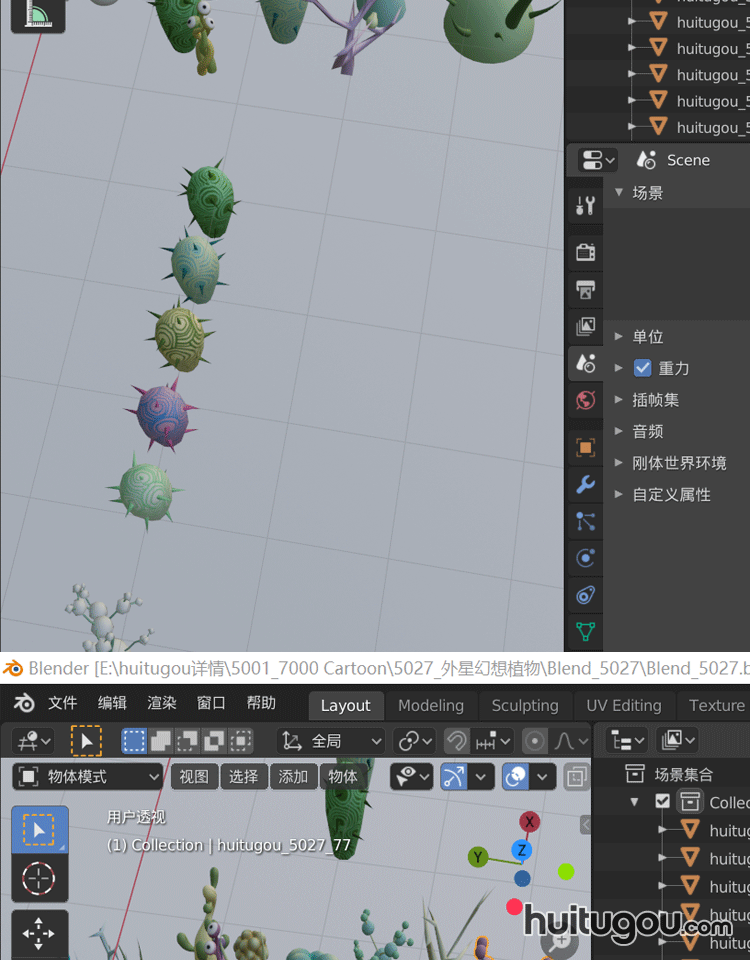Collapse the 场景 panel
Image resolution: width=750 pixels, height=960 pixels.
[619, 192]
